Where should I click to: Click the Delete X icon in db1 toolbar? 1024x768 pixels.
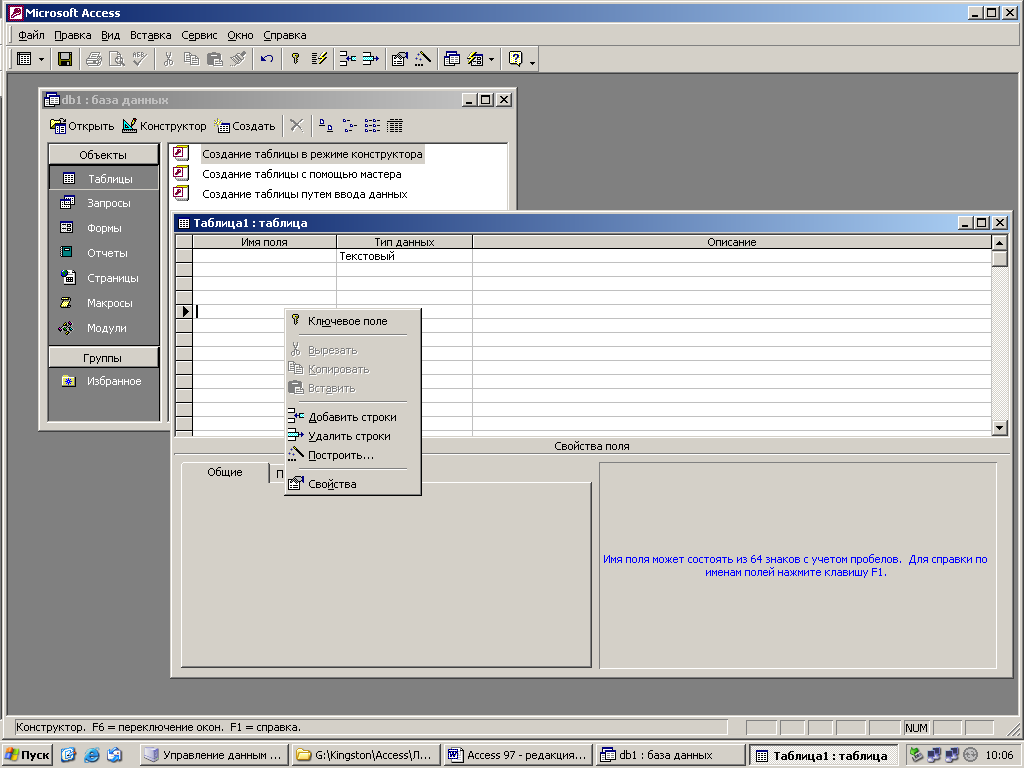coord(296,125)
